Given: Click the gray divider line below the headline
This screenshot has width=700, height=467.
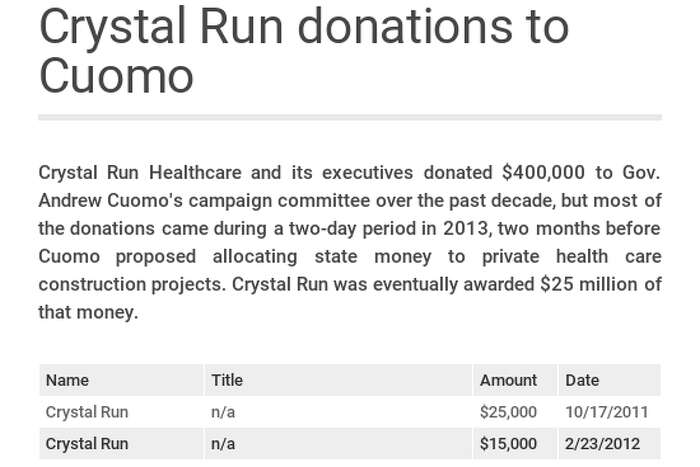Looking at the screenshot, I should (x=350, y=117).
